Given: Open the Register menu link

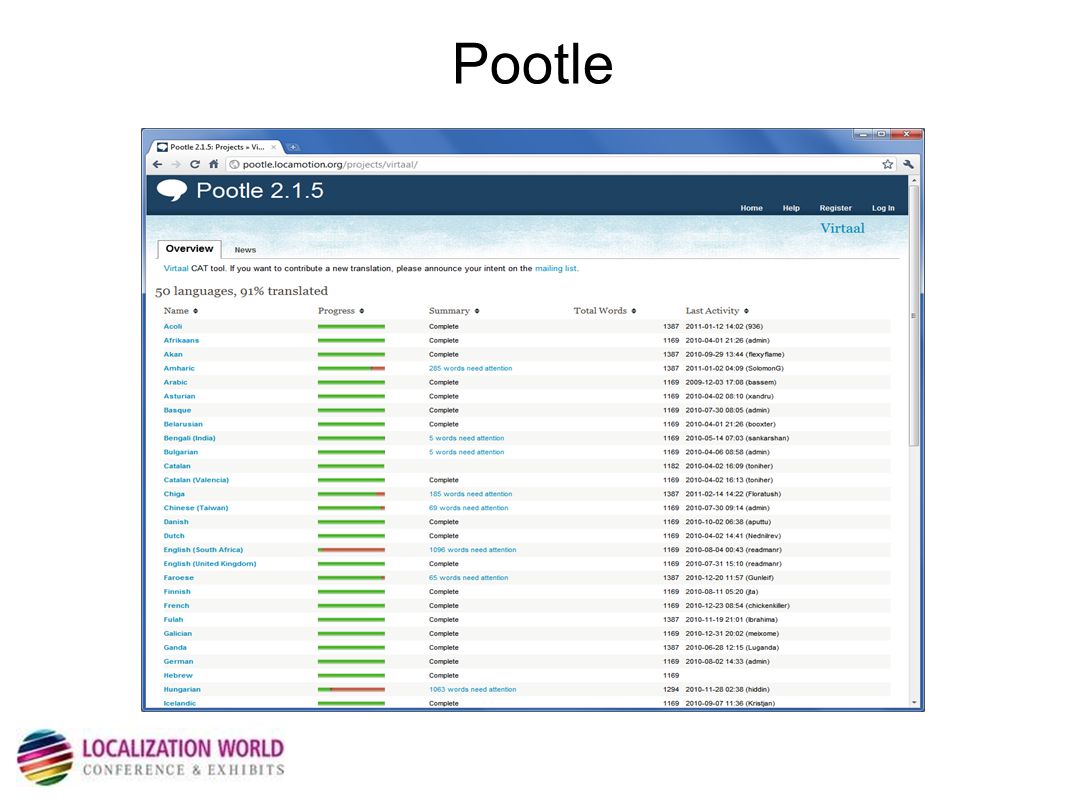Looking at the screenshot, I should [x=836, y=208].
